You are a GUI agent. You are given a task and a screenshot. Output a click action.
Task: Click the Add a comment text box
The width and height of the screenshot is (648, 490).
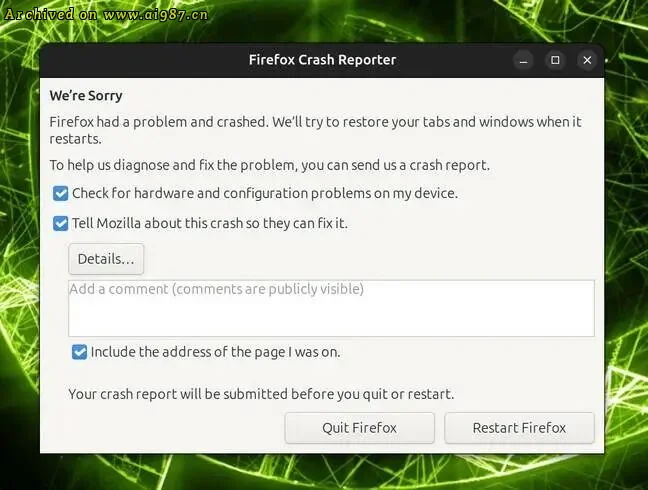(x=331, y=308)
